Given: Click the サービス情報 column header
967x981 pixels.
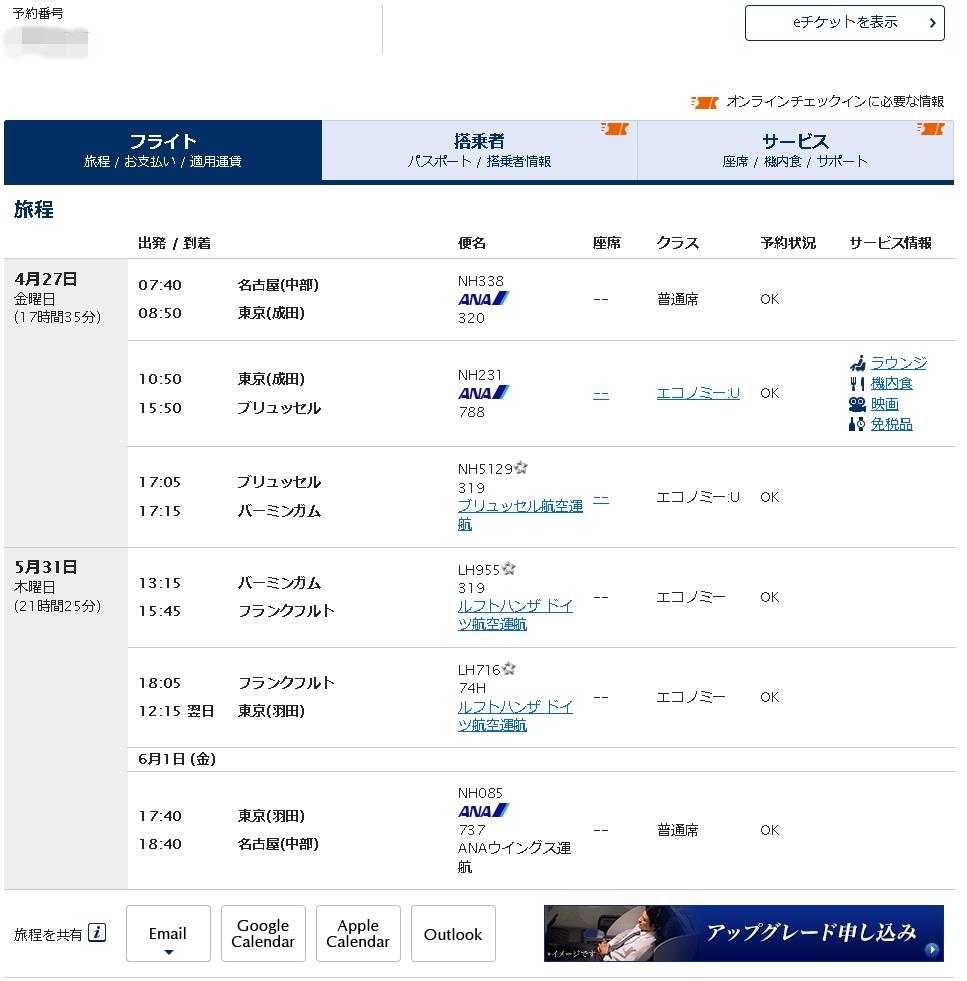Looking at the screenshot, I should tap(891, 243).
